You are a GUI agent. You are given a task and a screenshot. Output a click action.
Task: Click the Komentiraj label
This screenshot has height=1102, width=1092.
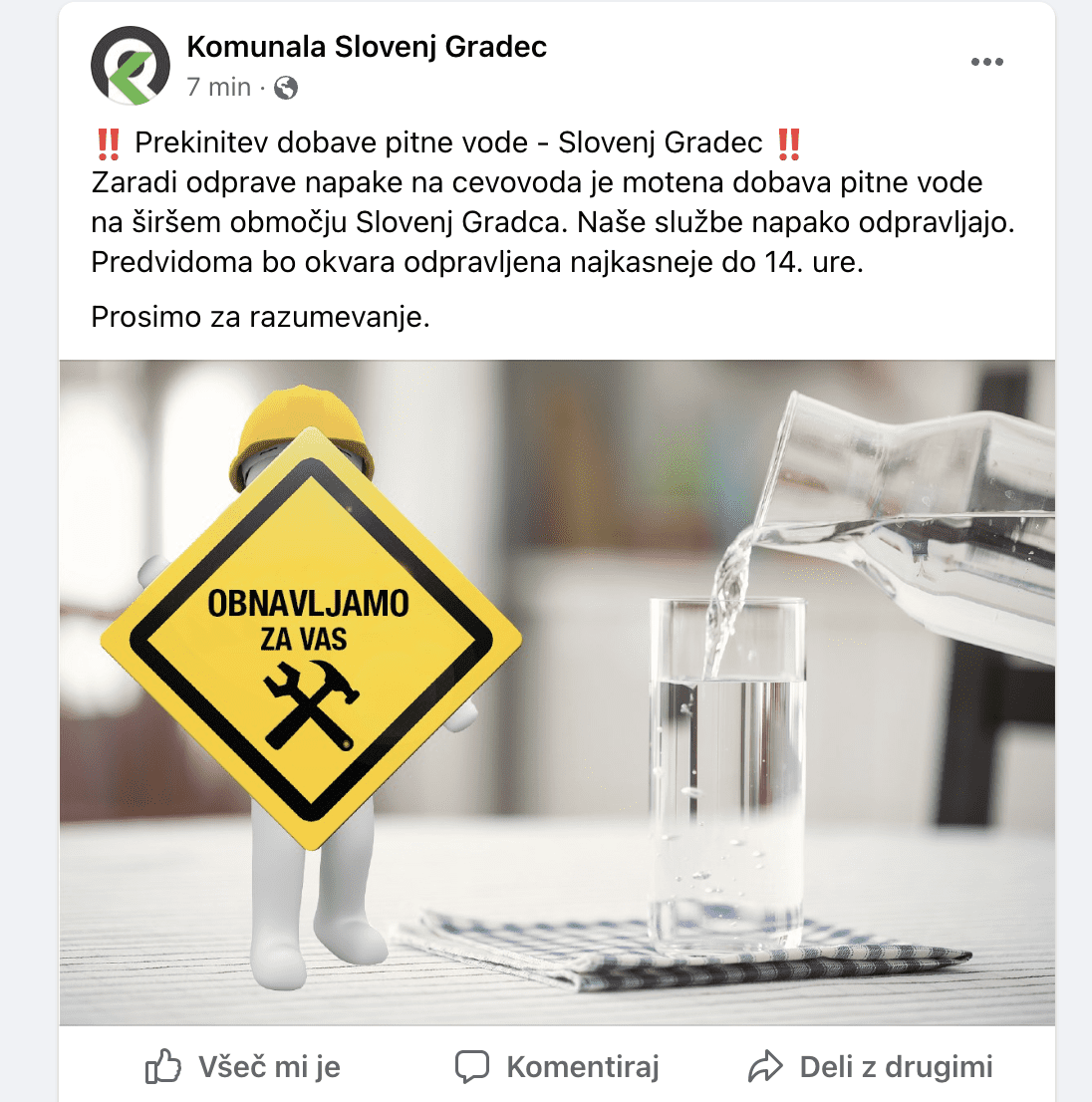coord(583,1067)
